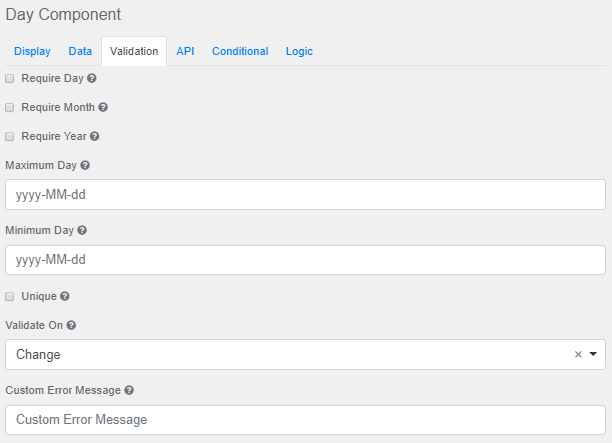
Task: Click the Validate On help icon
Action: pos(71,325)
